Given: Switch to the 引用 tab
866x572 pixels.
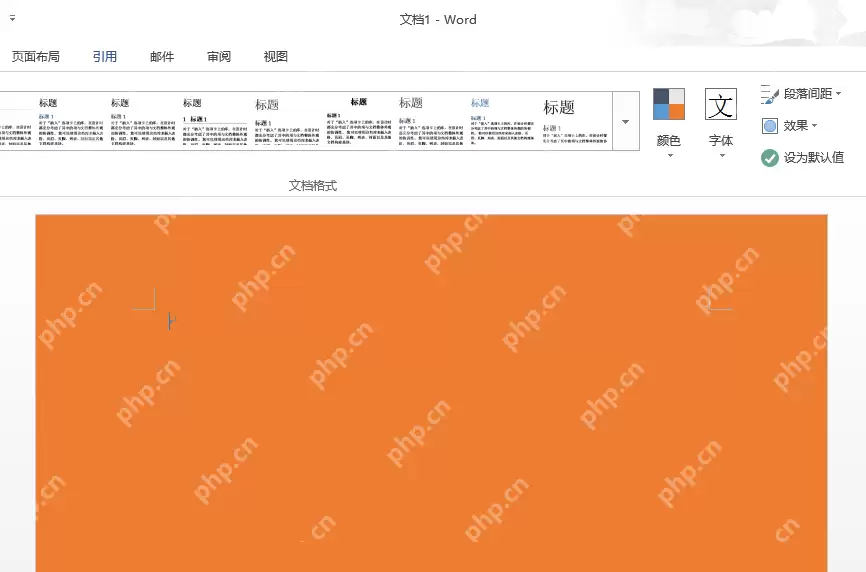Looking at the screenshot, I should click(x=104, y=56).
